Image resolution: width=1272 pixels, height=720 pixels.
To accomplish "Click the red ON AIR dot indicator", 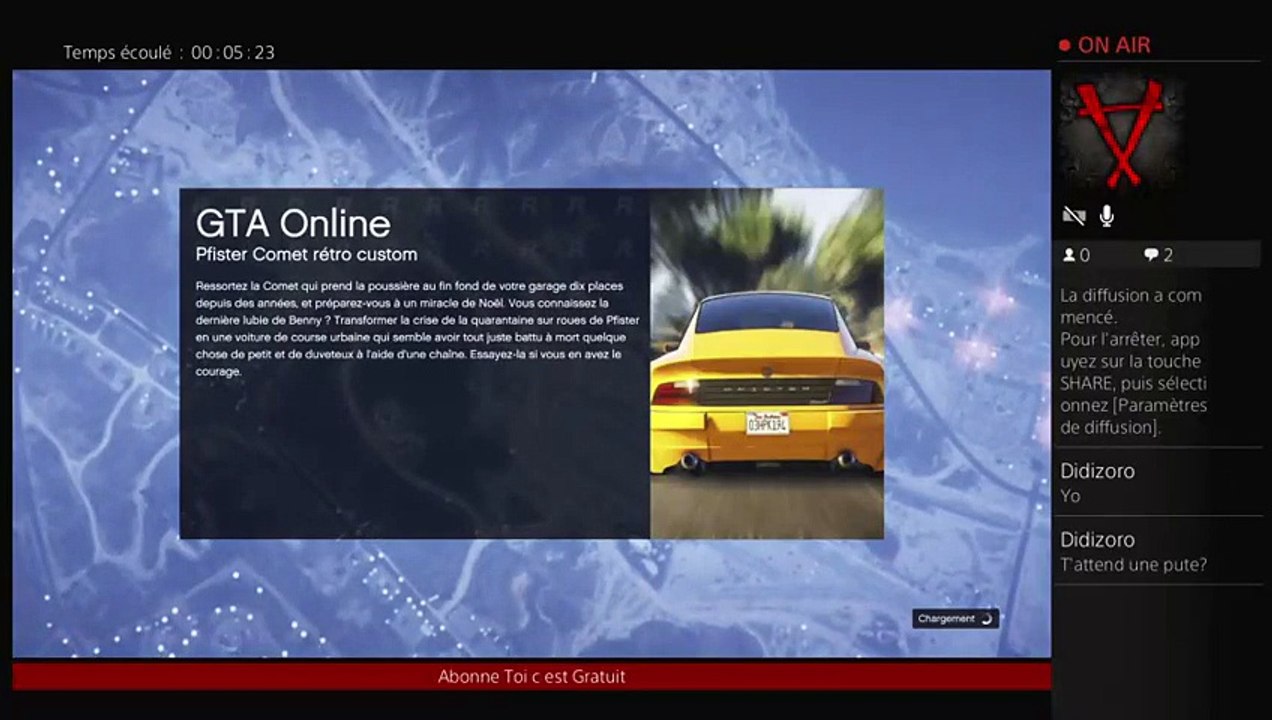I will pos(1065,45).
